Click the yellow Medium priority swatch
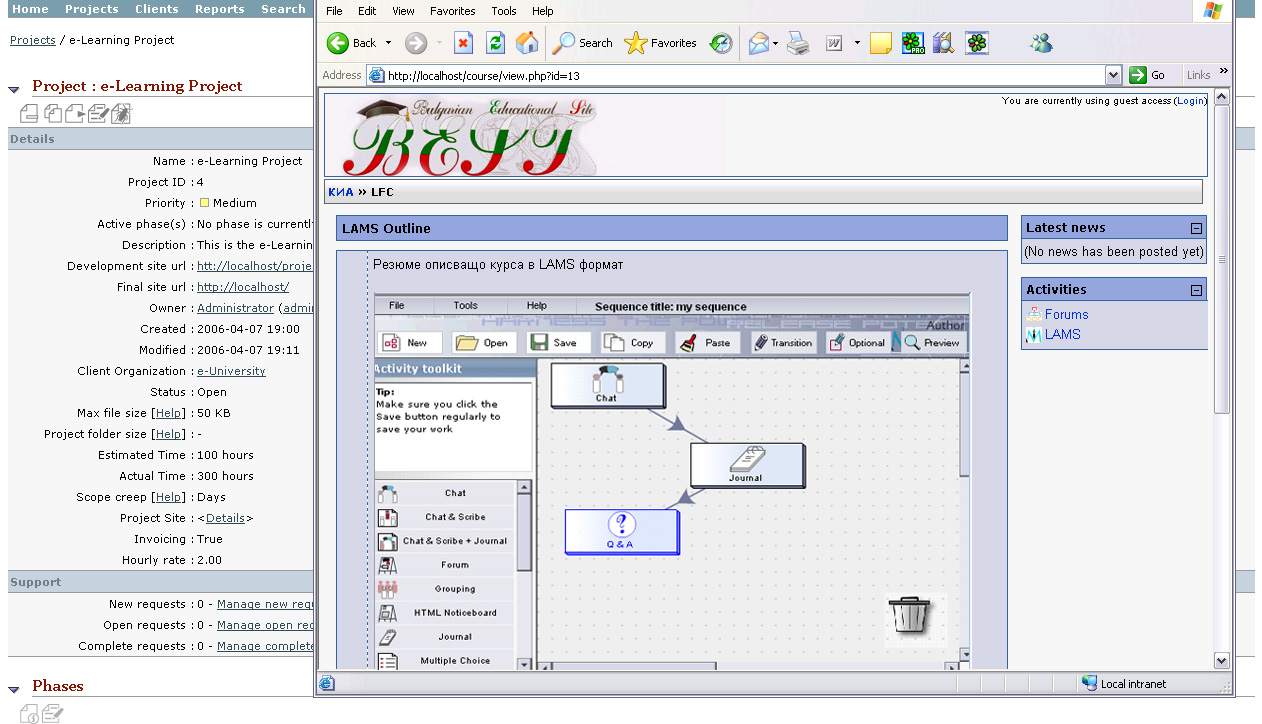Viewport: 1262px width, 724px height. [x=204, y=203]
